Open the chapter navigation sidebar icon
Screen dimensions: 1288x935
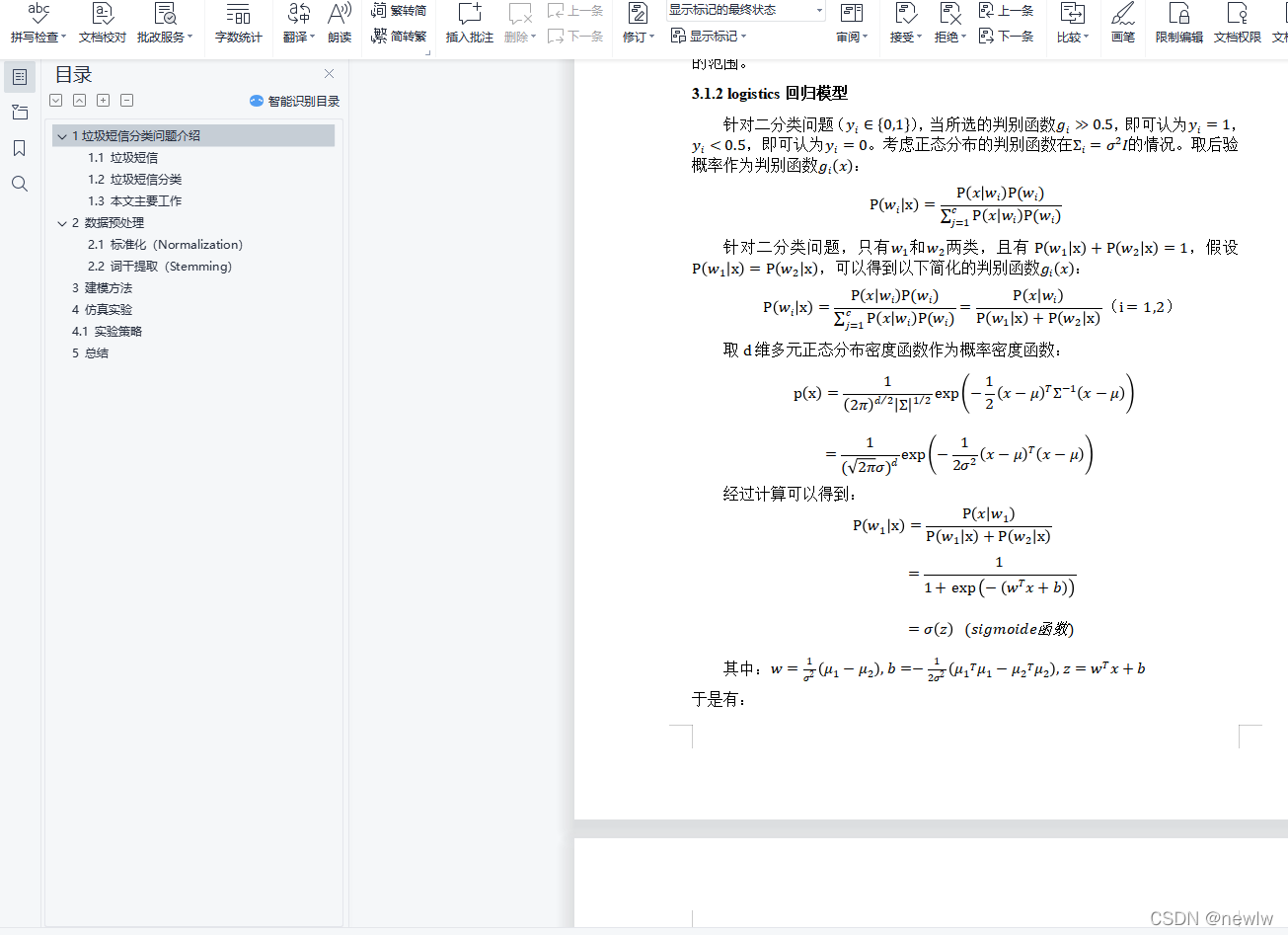[20, 113]
